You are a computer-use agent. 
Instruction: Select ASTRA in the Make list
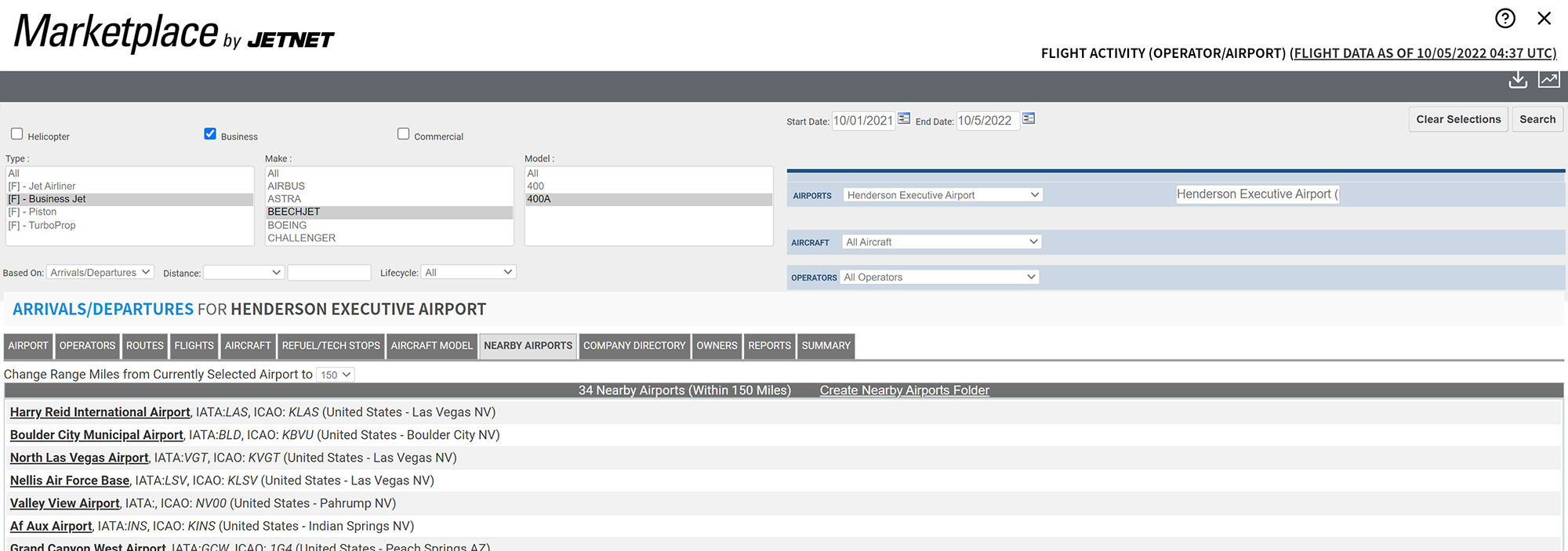[x=389, y=199]
